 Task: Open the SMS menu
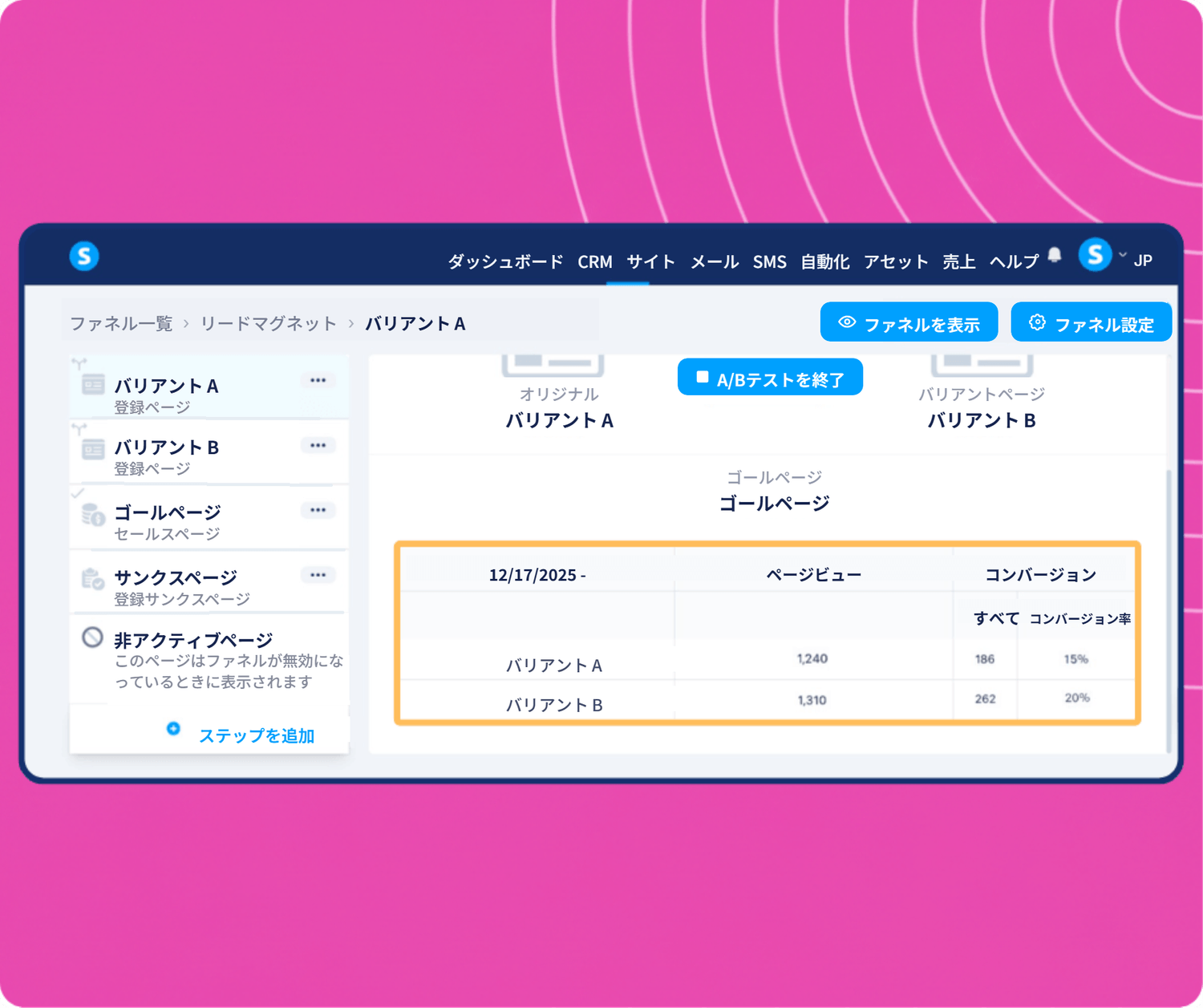pos(770,261)
